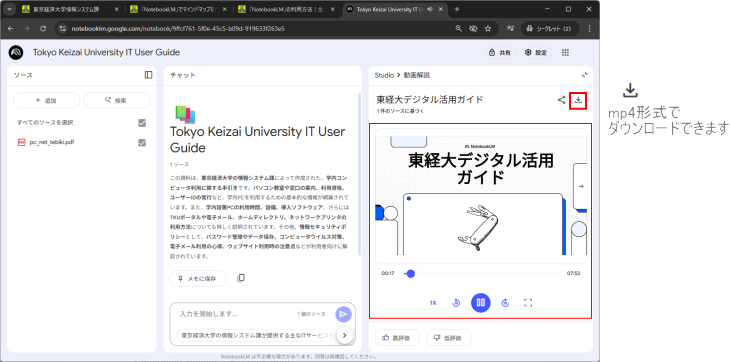Click the 東経大デジタル活用ガイド heading in Studio panel
Viewport: 730px width, 362px height.
coord(430,99)
